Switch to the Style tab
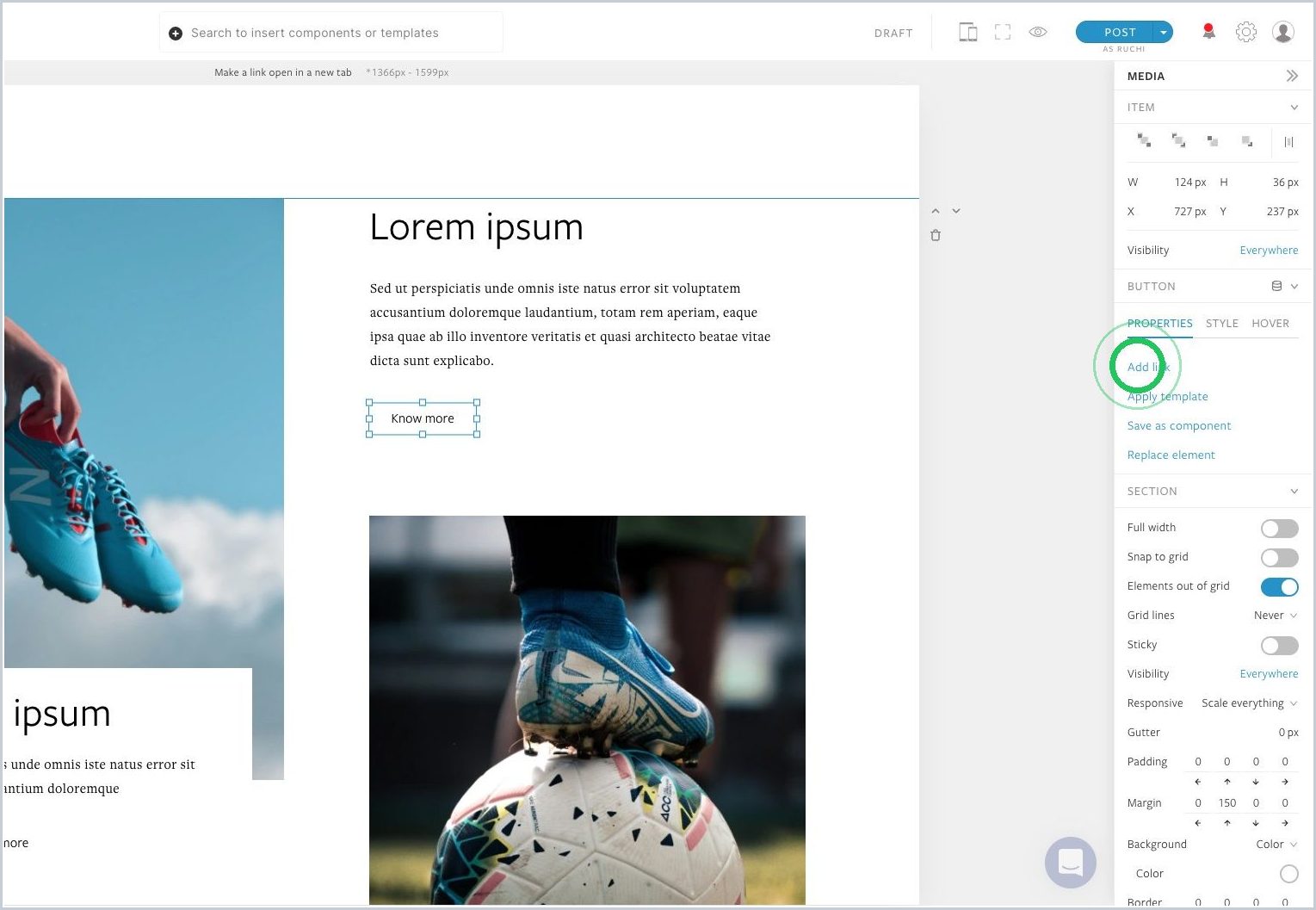 [1221, 324]
